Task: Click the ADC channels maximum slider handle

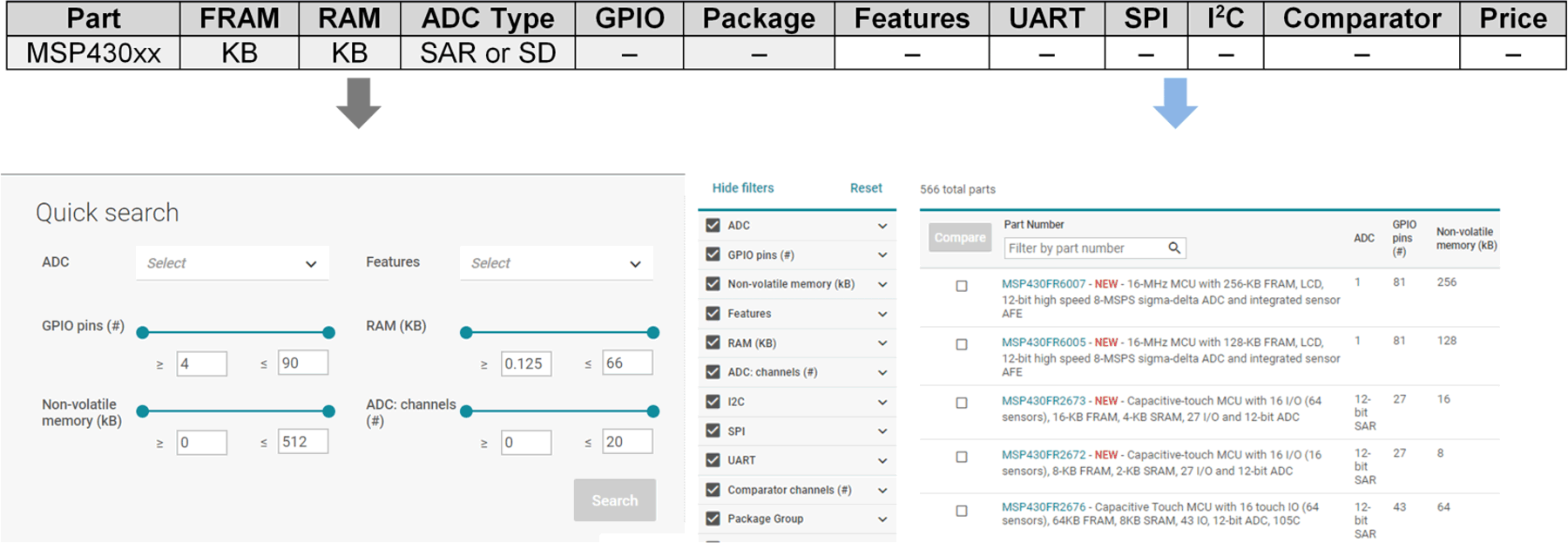Action: coord(653,411)
